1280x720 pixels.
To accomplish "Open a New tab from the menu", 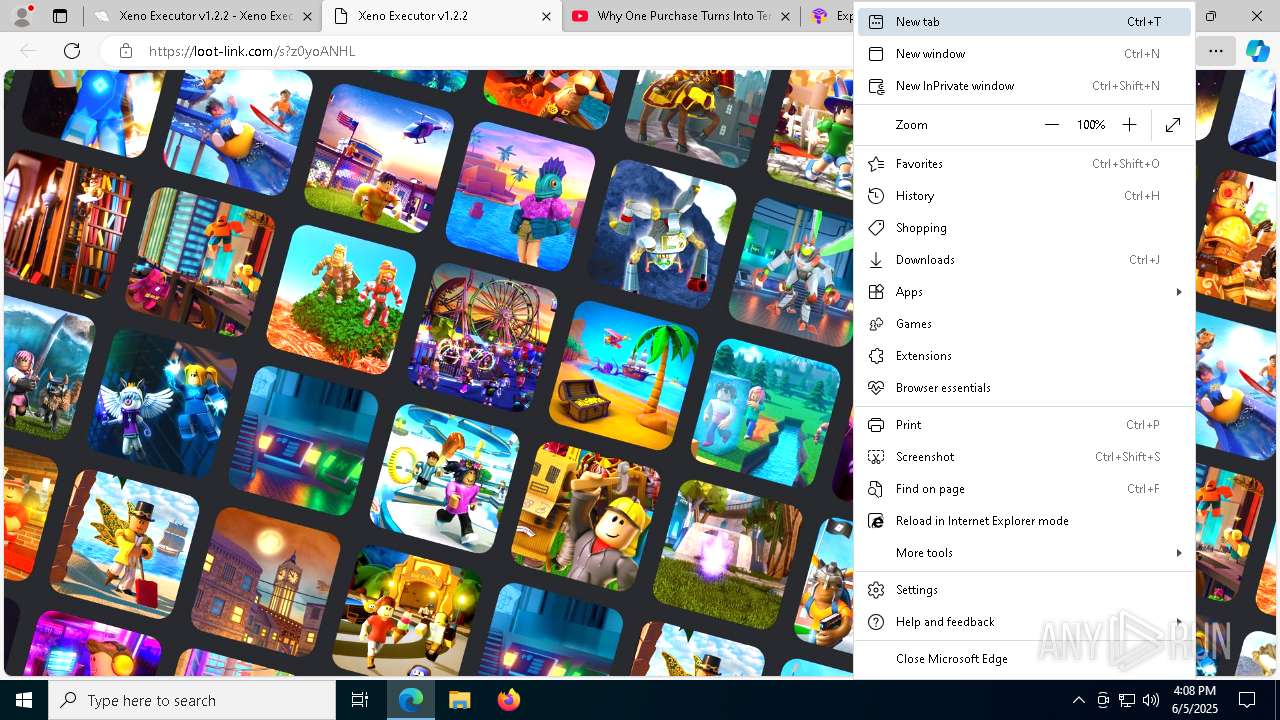I will (x=1025, y=22).
